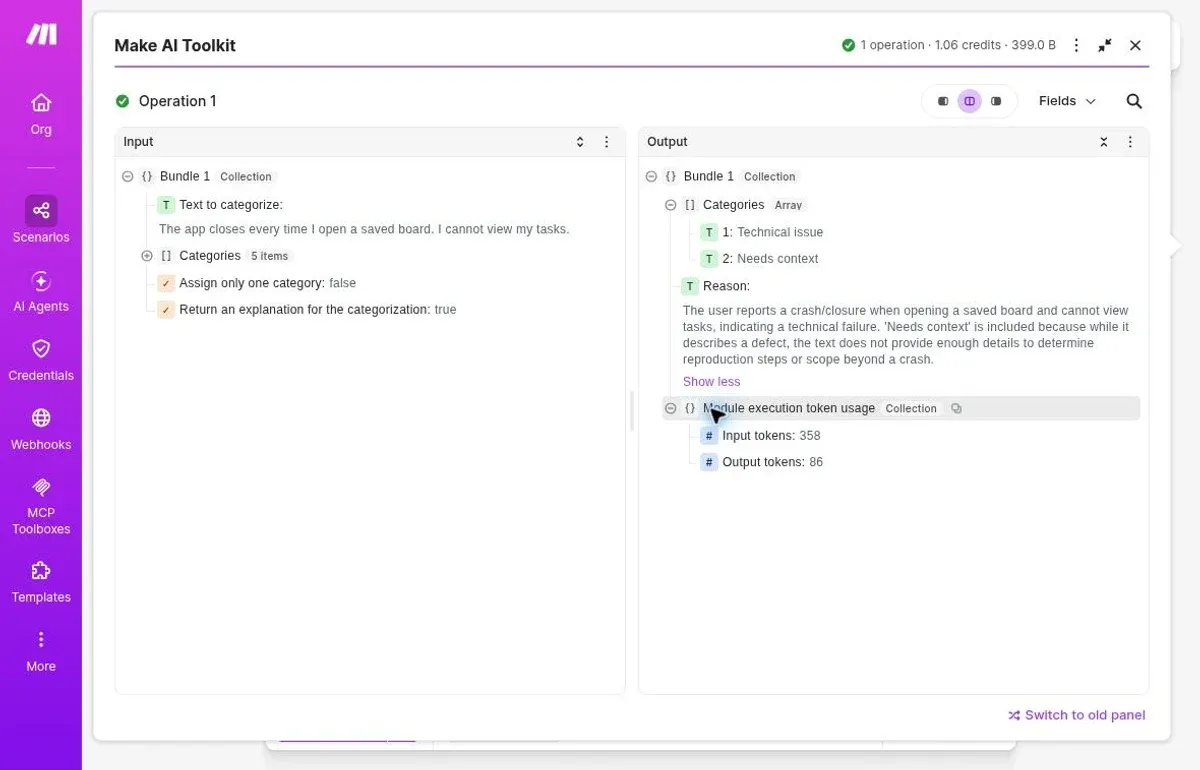Open Credentials section

point(41,360)
